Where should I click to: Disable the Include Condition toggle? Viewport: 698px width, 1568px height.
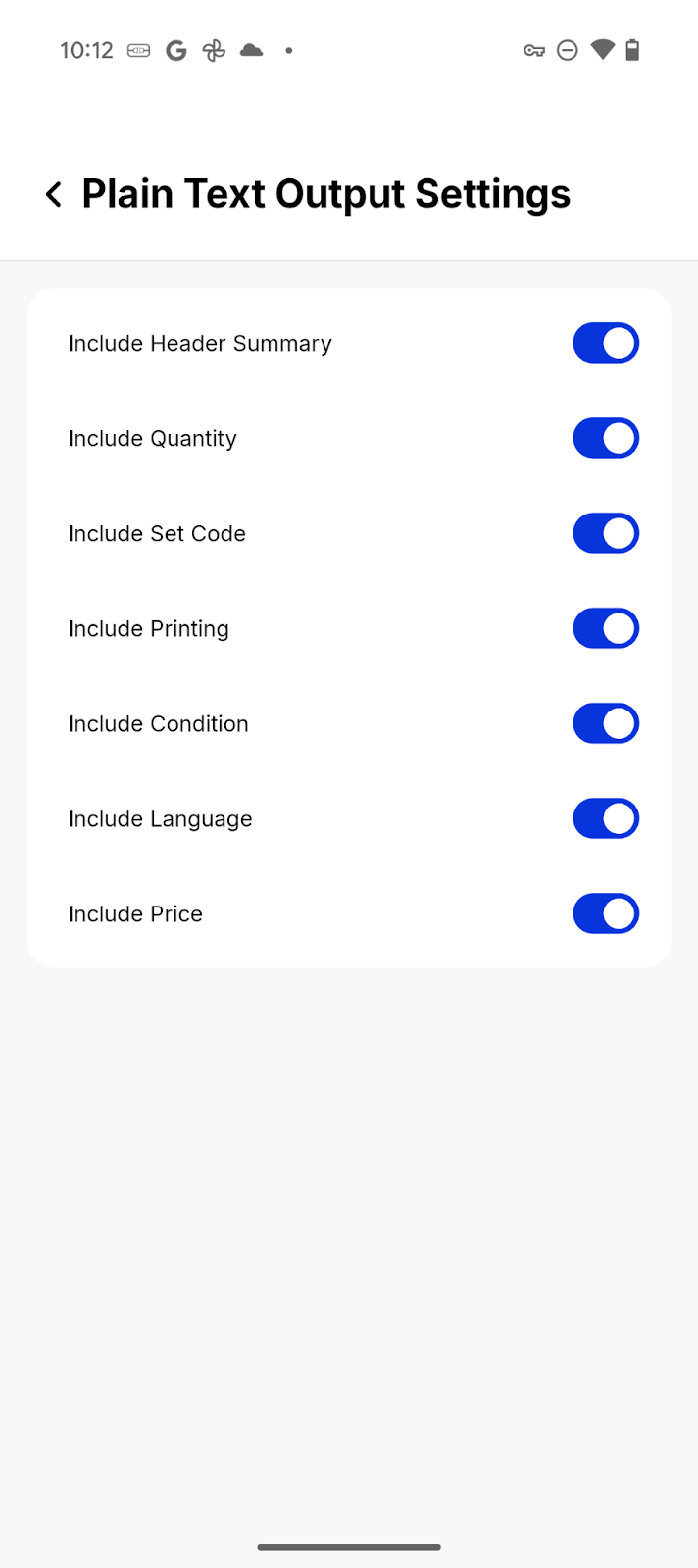[606, 724]
